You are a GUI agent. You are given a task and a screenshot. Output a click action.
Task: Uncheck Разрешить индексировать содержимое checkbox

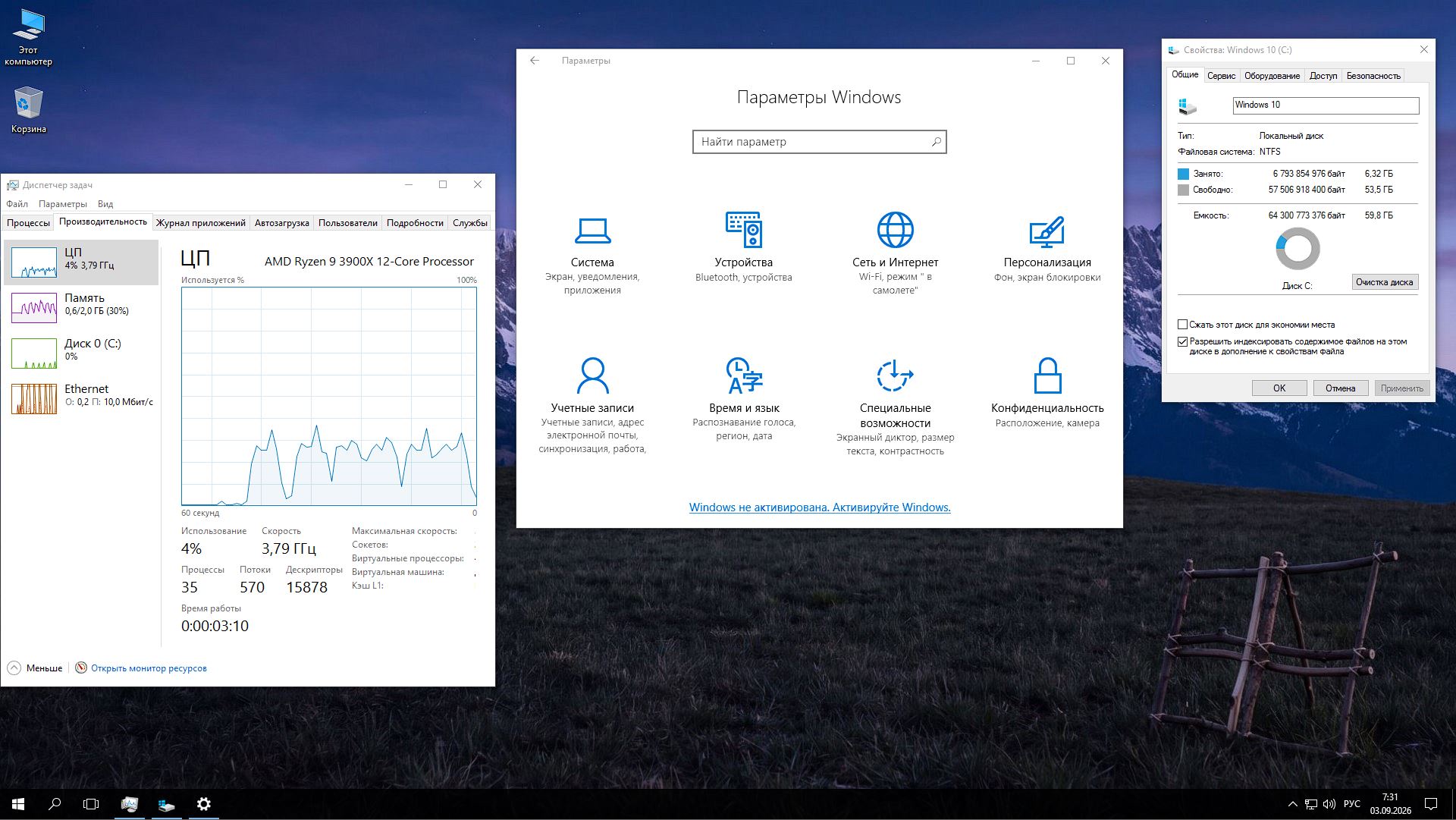pos(1182,342)
